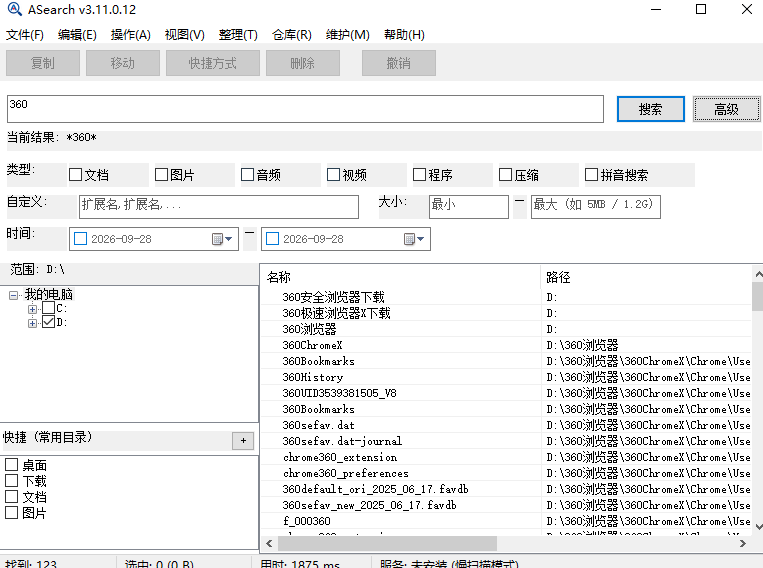Sort results by 名称 column header
This screenshot has height=568, width=763.
point(400,277)
